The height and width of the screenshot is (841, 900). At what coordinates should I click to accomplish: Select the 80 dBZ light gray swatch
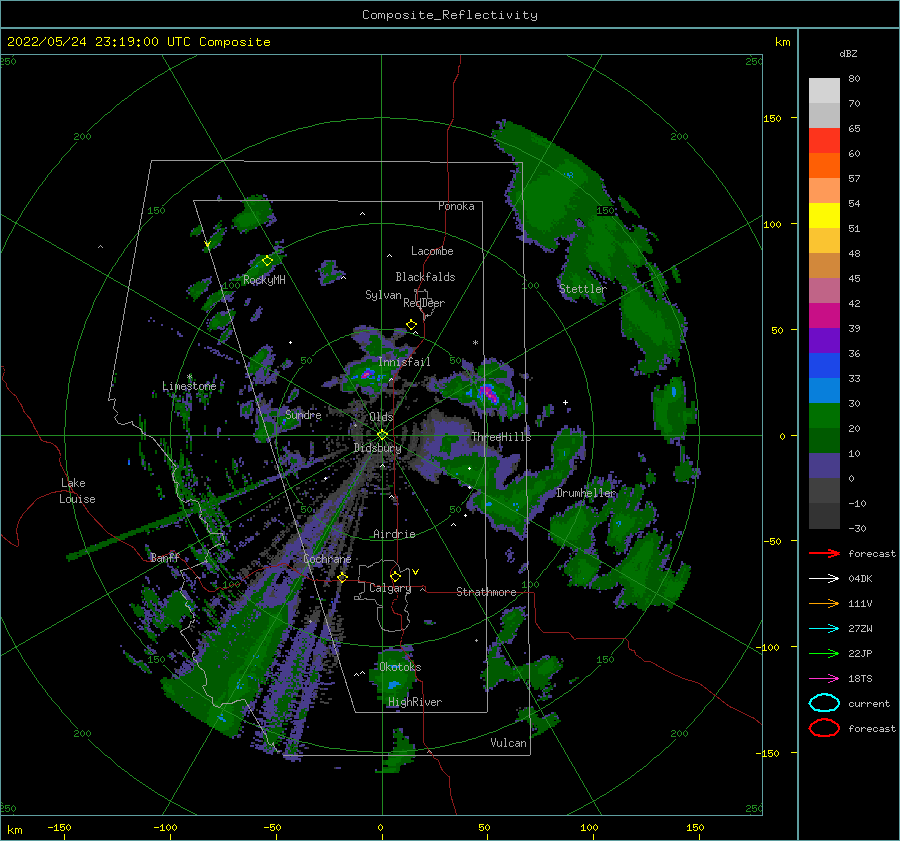(824, 91)
